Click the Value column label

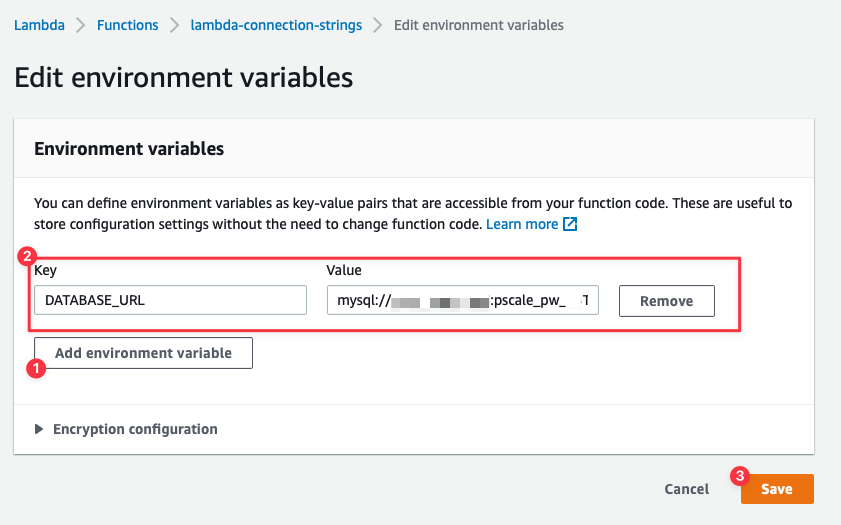pos(344,270)
